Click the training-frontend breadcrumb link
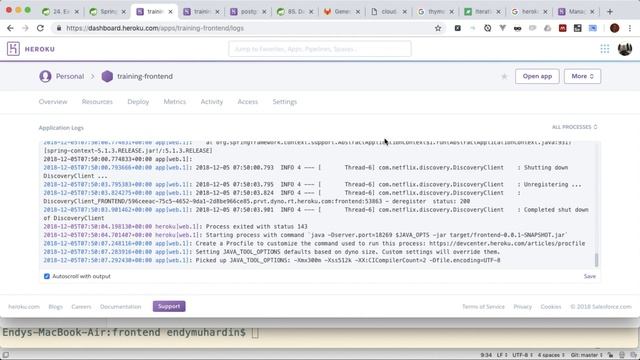This screenshot has width=640, height=360. tap(145, 76)
